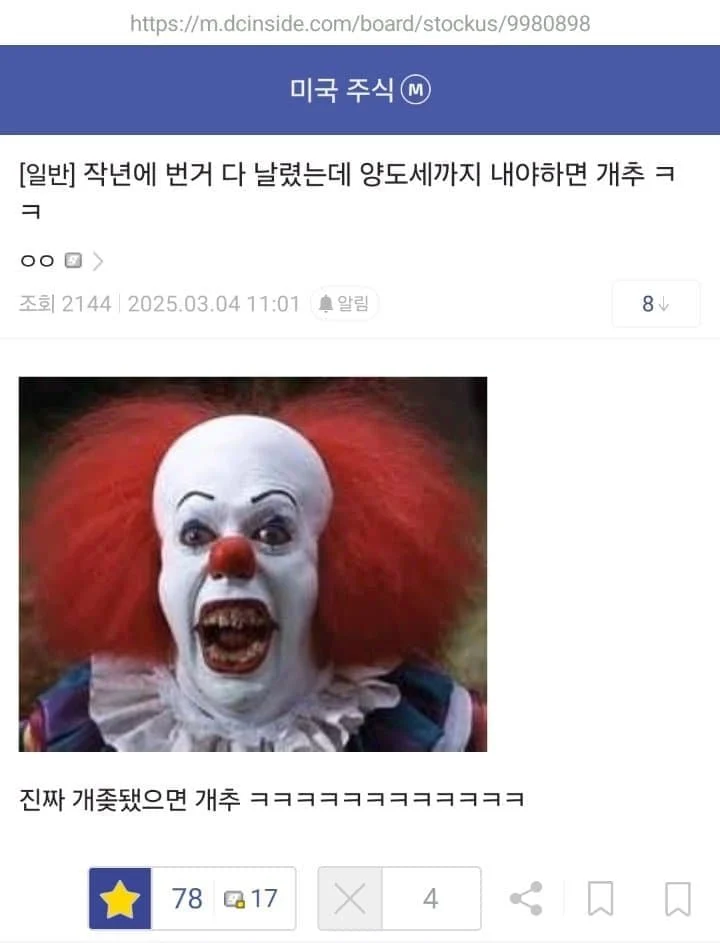Expand author info via chevron arrow
This screenshot has height=943, width=720.
[x=98, y=261]
